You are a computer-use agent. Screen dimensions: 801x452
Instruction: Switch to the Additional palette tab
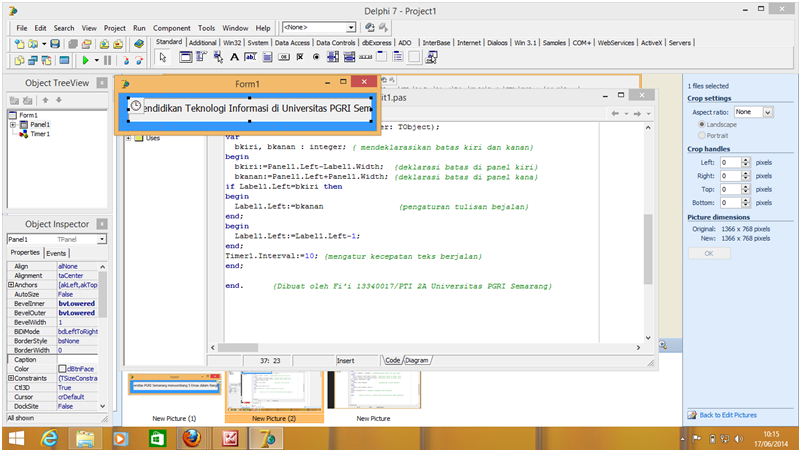click(x=203, y=43)
